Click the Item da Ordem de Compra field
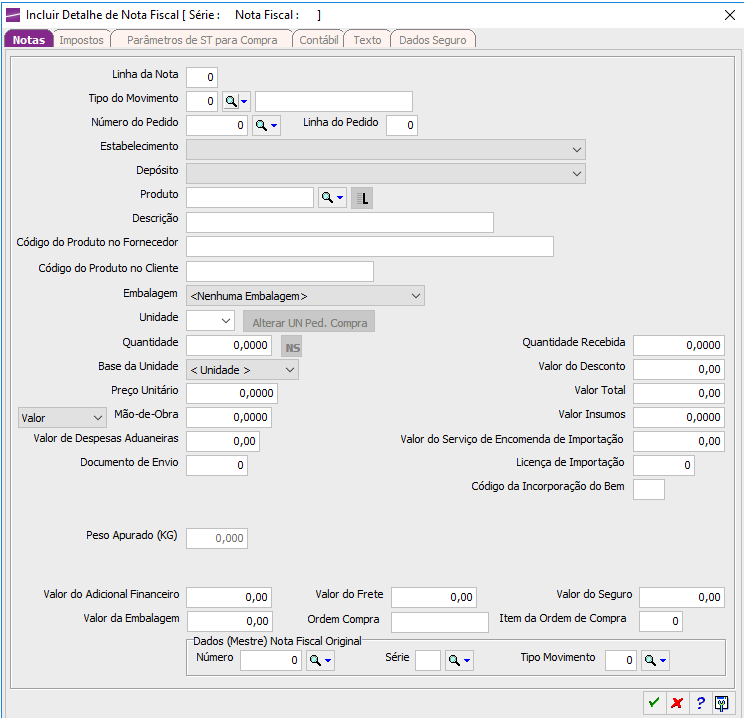Viewport: 744px width, 718px height. point(661,621)
